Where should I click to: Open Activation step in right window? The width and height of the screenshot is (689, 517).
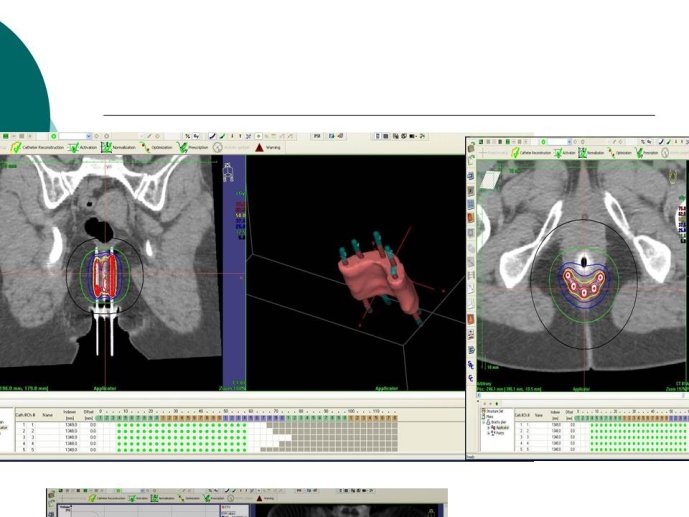click(x=564, y=153)
